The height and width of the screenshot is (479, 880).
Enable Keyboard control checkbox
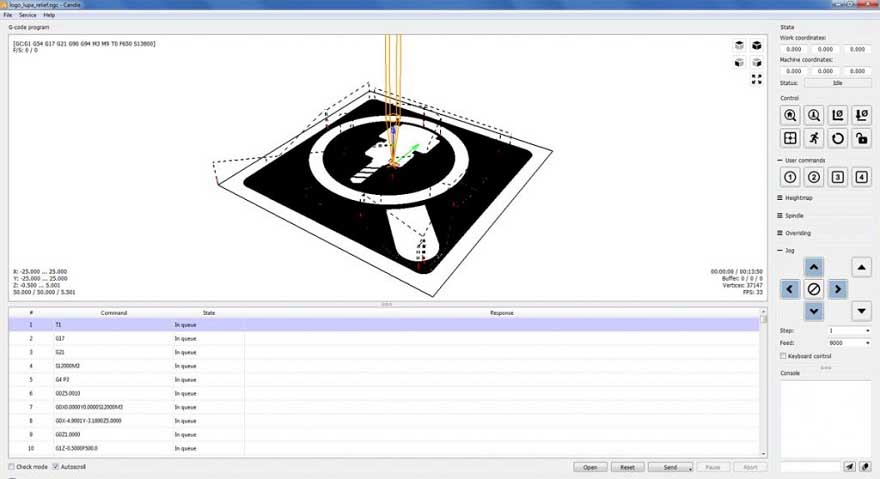tap(783, 356)
